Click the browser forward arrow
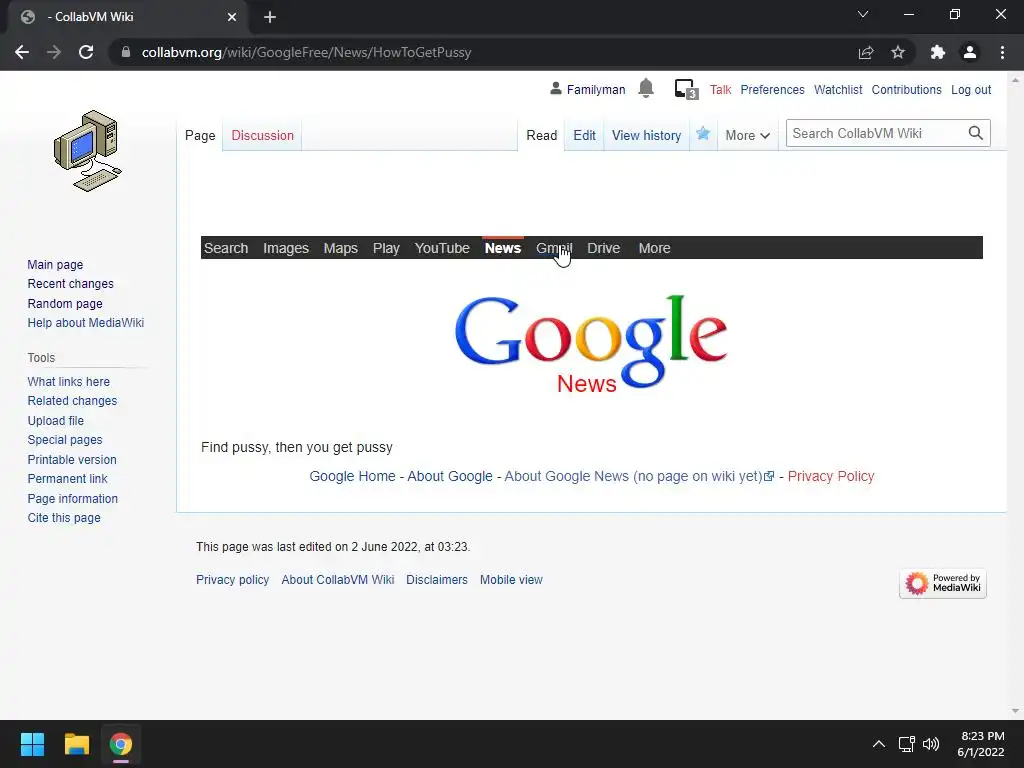 point(54,52)
